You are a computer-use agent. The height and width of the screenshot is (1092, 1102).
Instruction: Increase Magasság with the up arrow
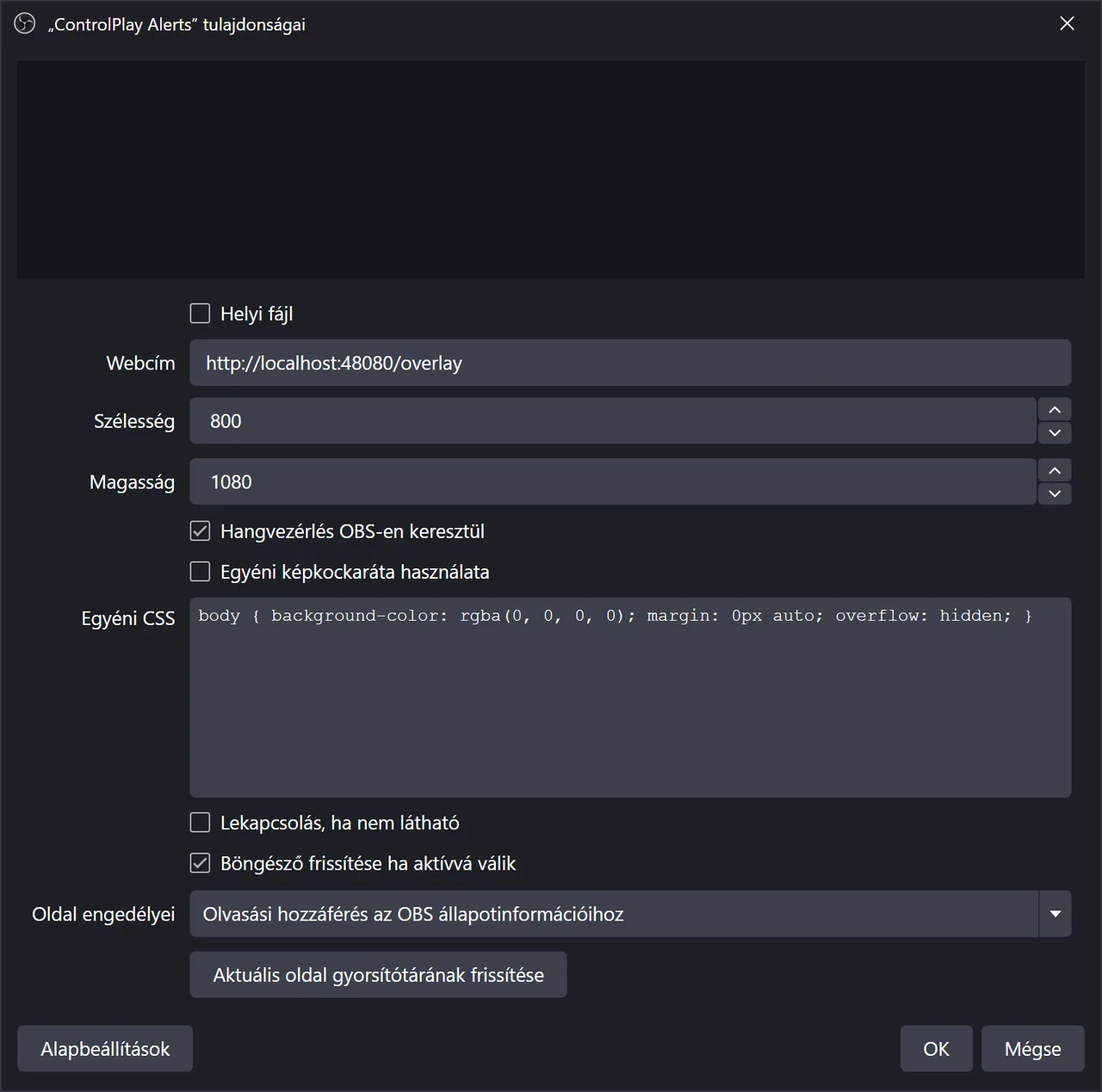(x=1055, y=470)
